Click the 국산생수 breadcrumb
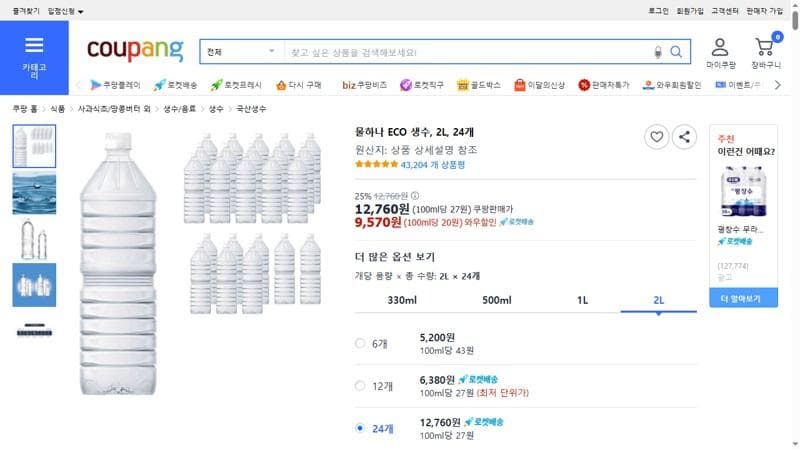This screenshot has width=800, height=450. 251,109
